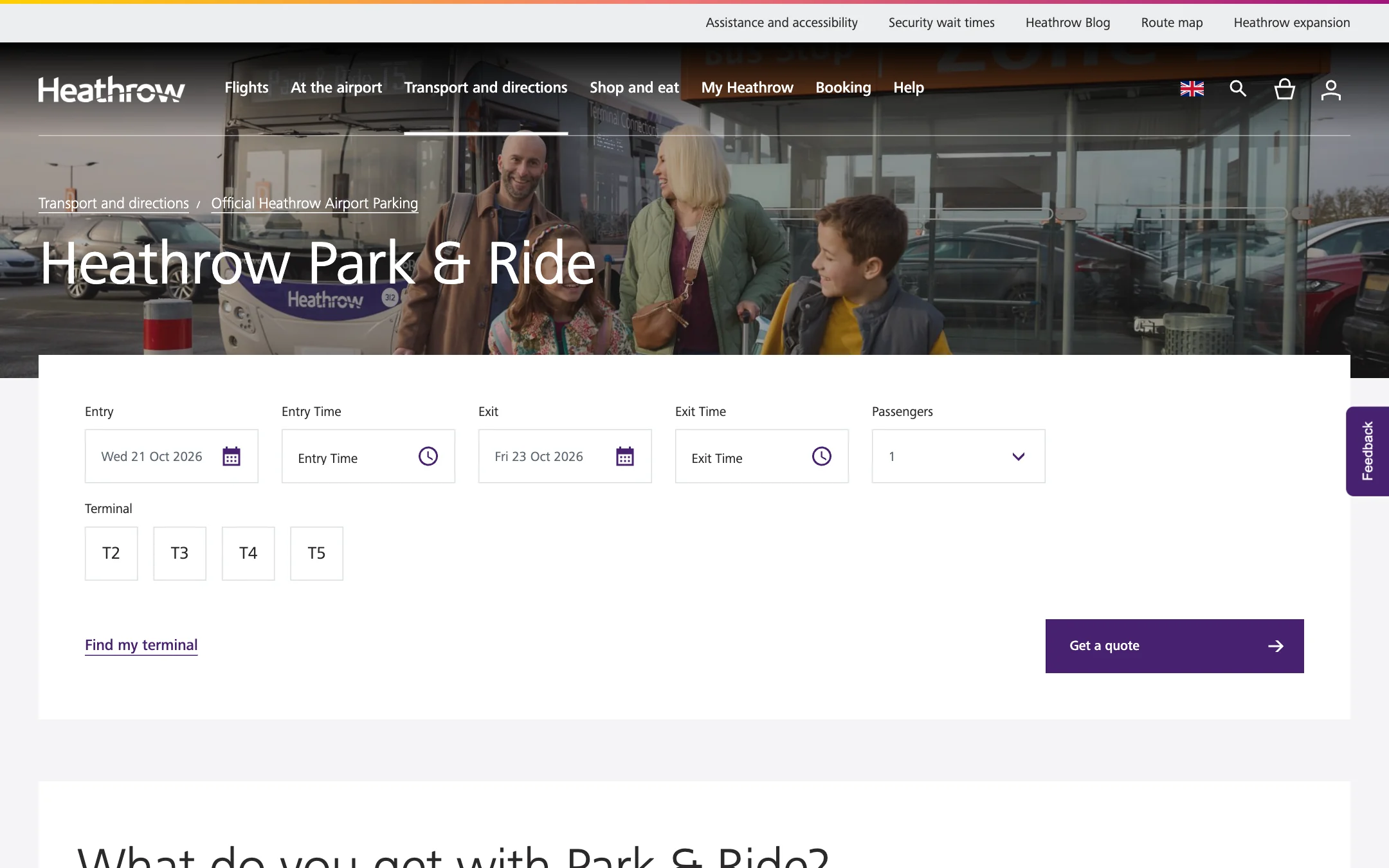Open the Booking menu
This screenshot has width=1389, height=868.
click(843, 87)
